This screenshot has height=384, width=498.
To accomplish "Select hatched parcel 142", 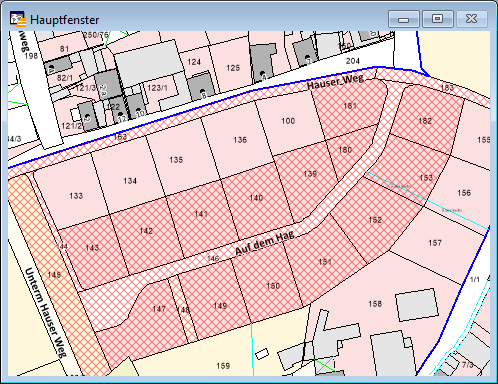I will [146, 231].
